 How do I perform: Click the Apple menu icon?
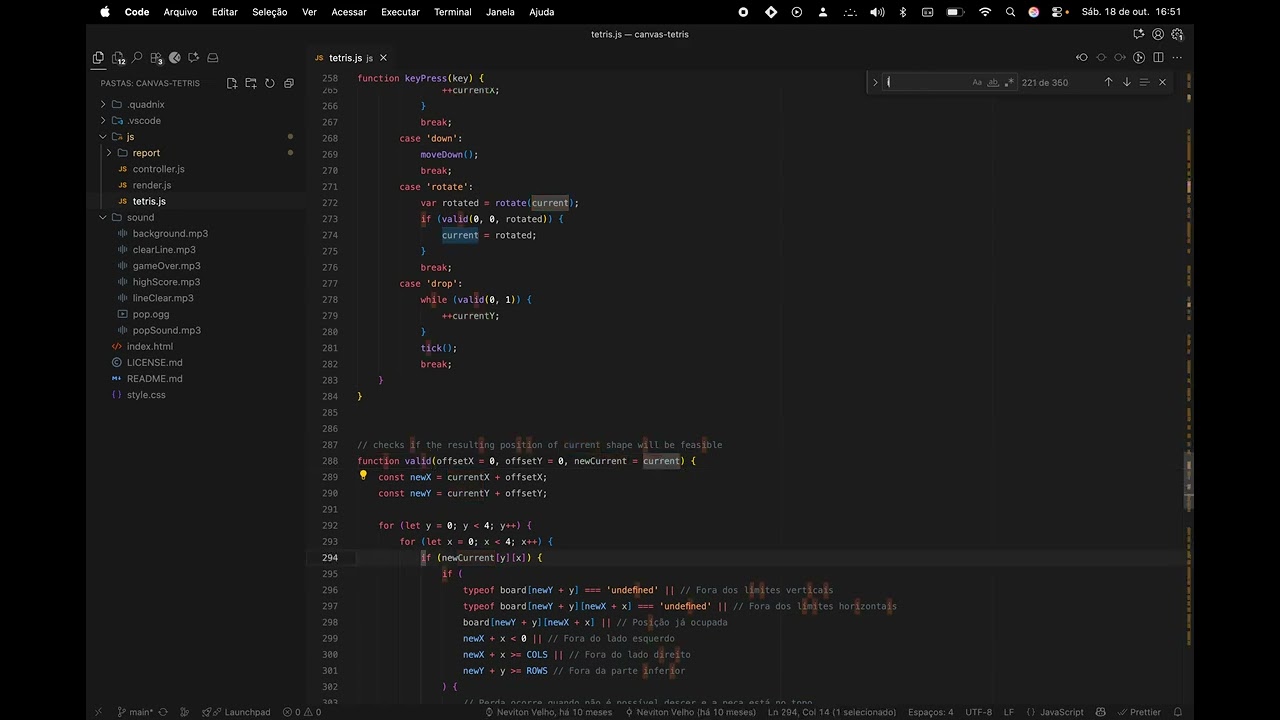tap(105, 12)
